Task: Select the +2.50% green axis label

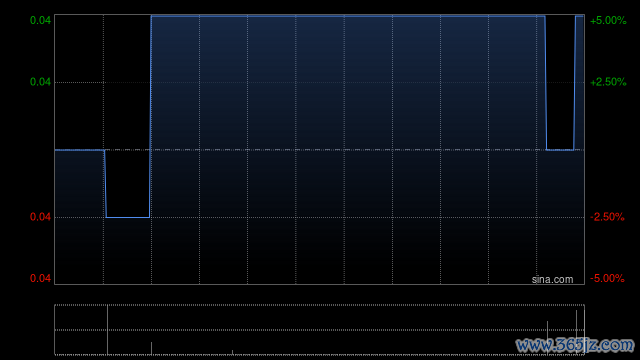Action: point(608,82)
